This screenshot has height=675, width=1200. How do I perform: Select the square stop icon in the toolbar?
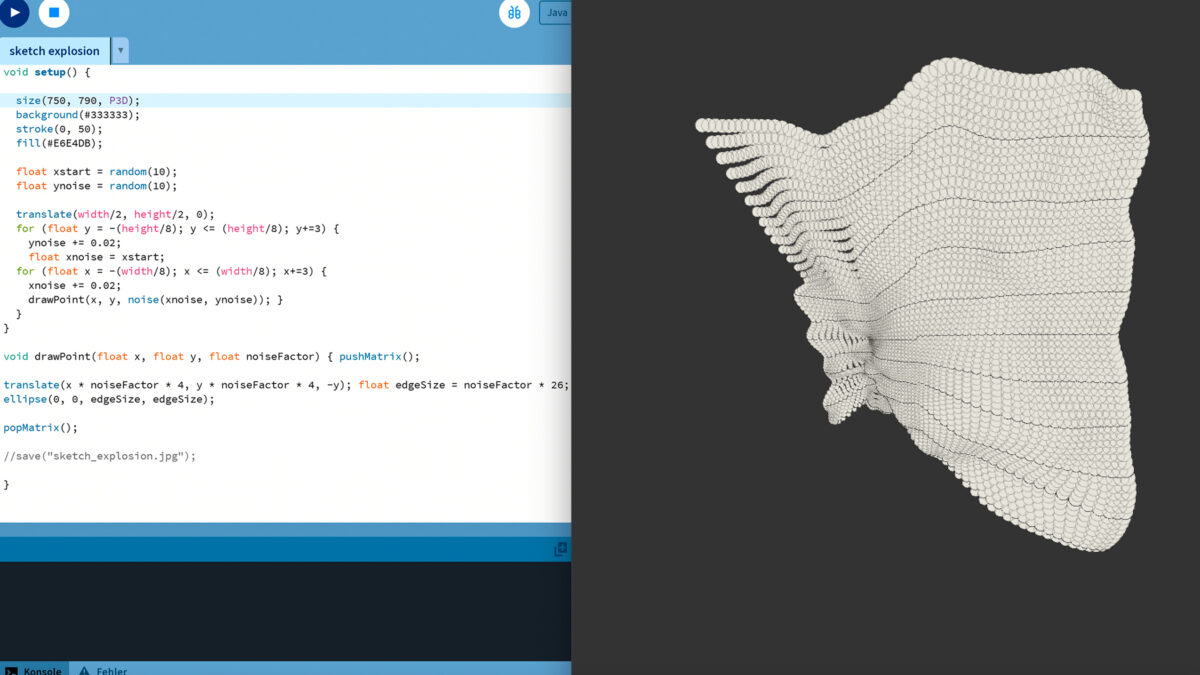(54, 13)
